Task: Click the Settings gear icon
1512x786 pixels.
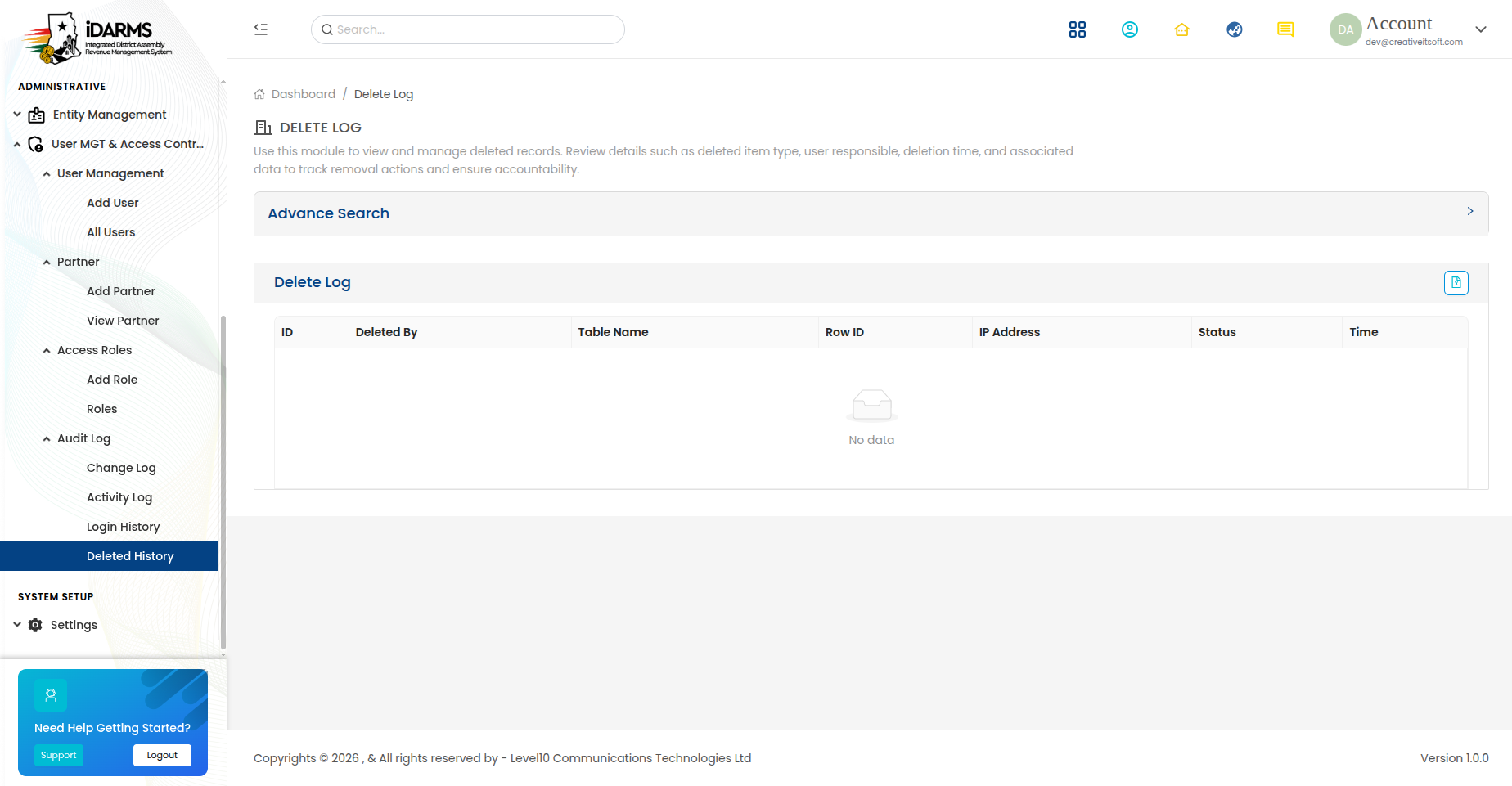Action: (x=35, y=625)
